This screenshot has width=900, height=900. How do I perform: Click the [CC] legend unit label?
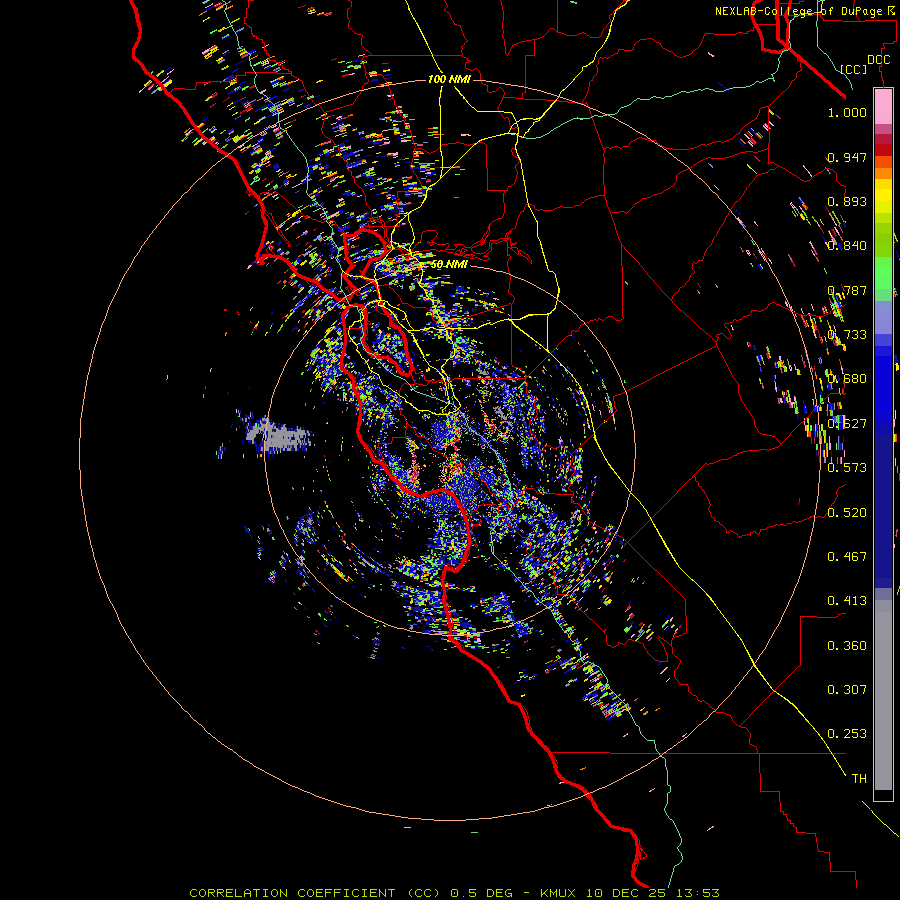[x=854, y=69]
